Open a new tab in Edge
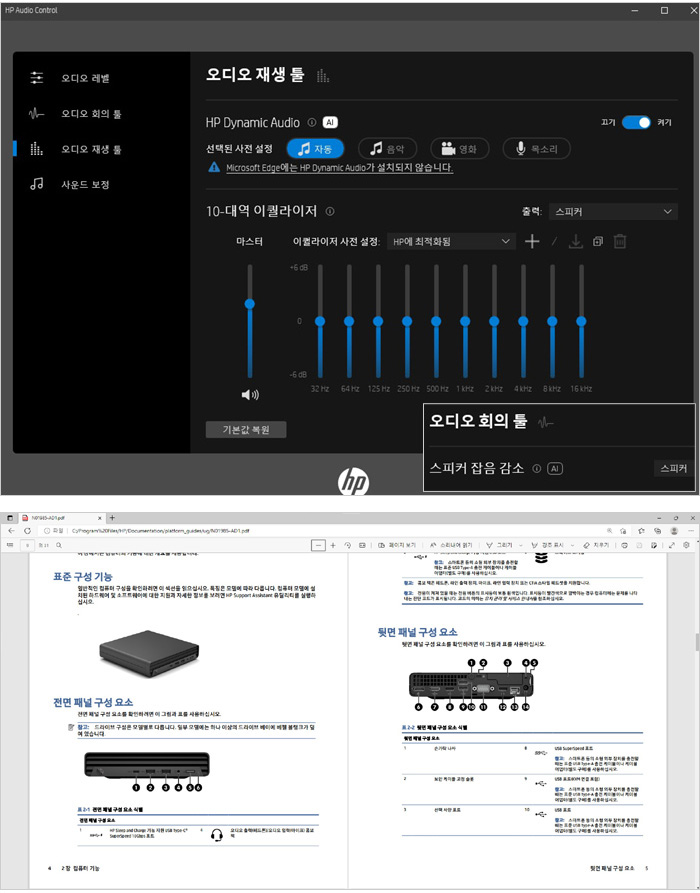700x893 pixels. pos(112,518)
